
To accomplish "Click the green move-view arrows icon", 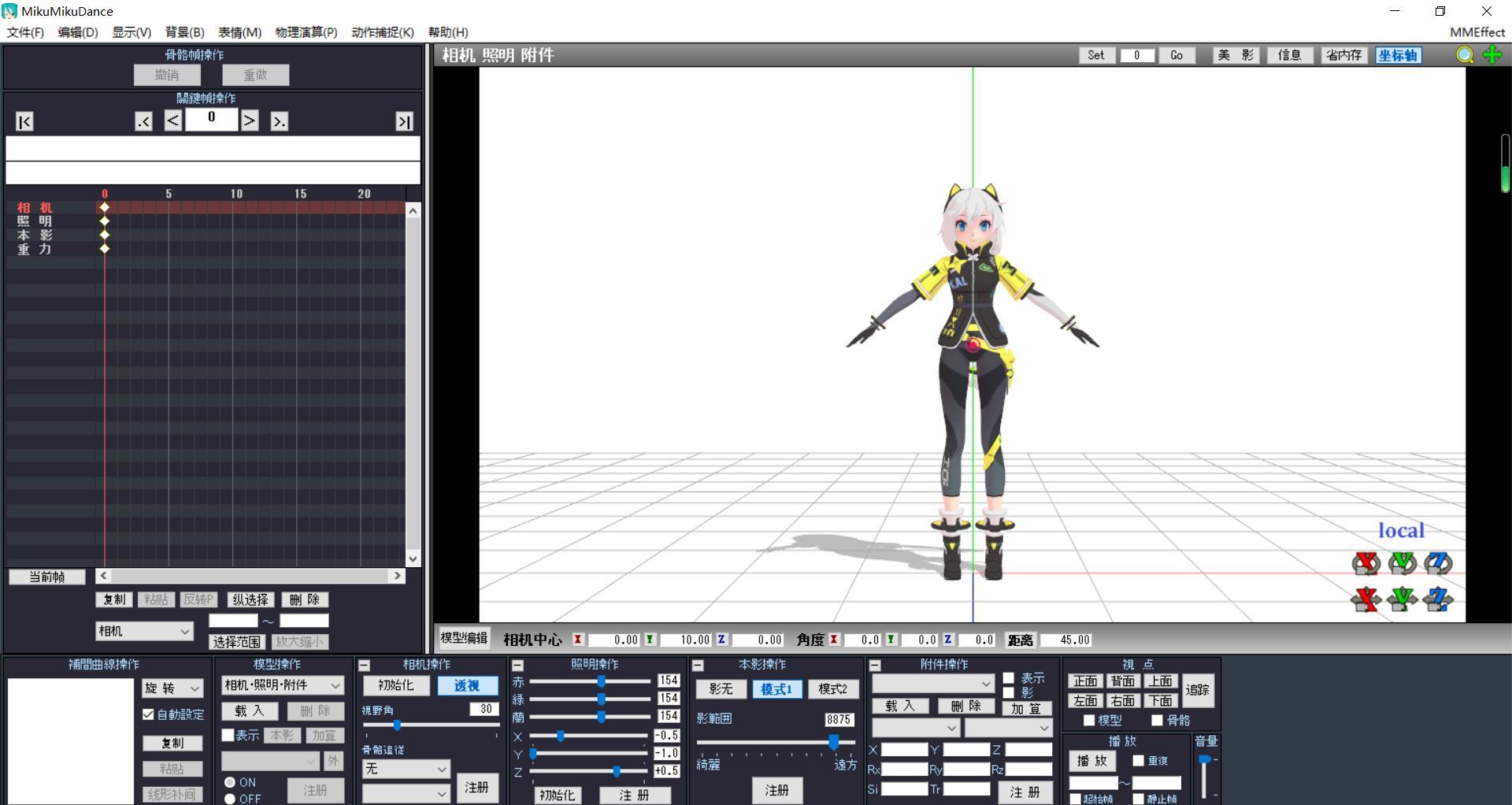I will point(1492,55).
